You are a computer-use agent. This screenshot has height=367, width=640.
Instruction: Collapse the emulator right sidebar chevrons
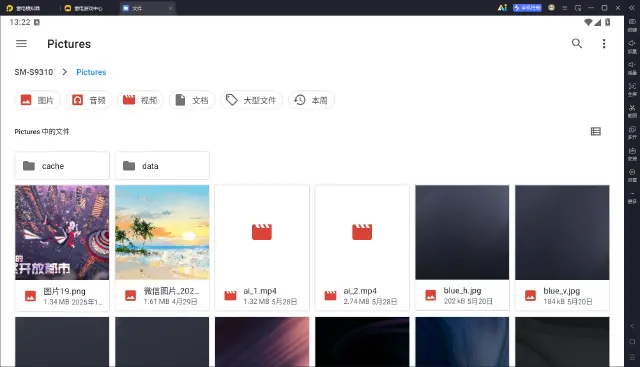[631, 8]
